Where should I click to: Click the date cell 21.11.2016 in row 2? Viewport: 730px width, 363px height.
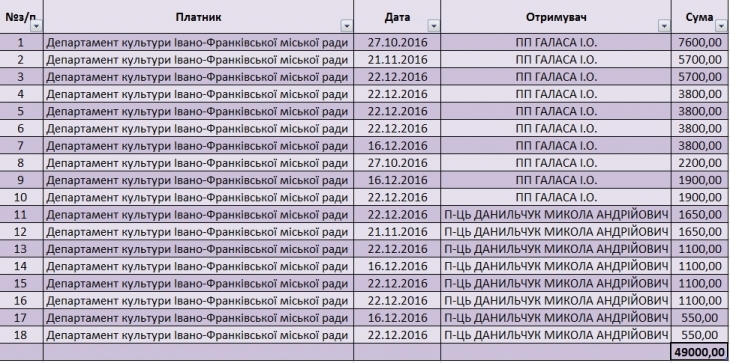[397, 60]
